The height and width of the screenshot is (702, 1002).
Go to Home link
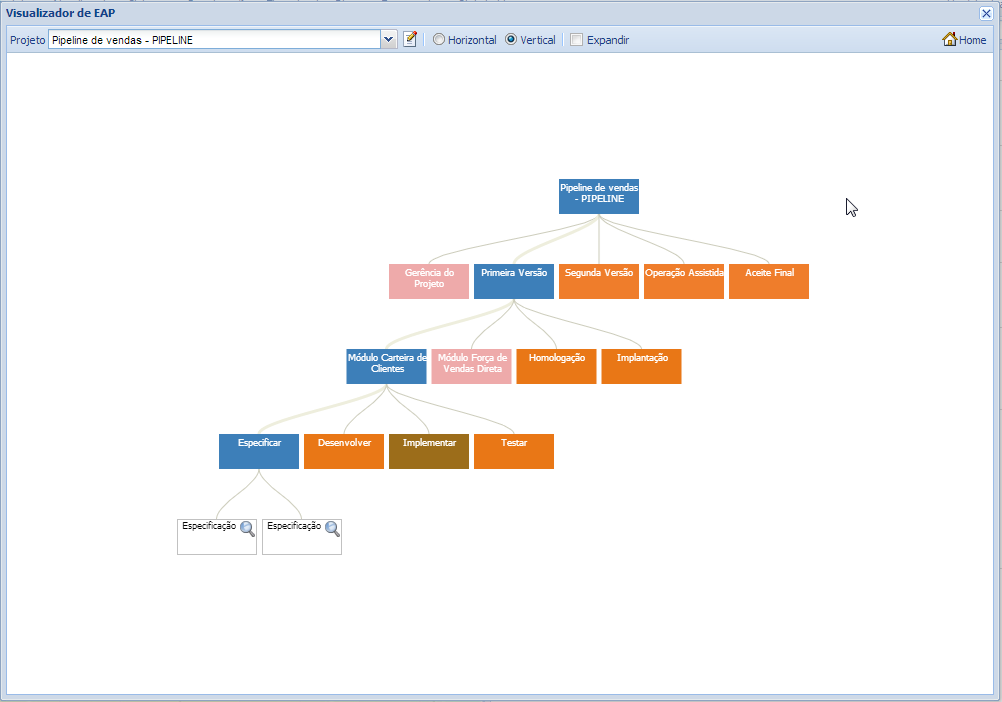point(964,40)
